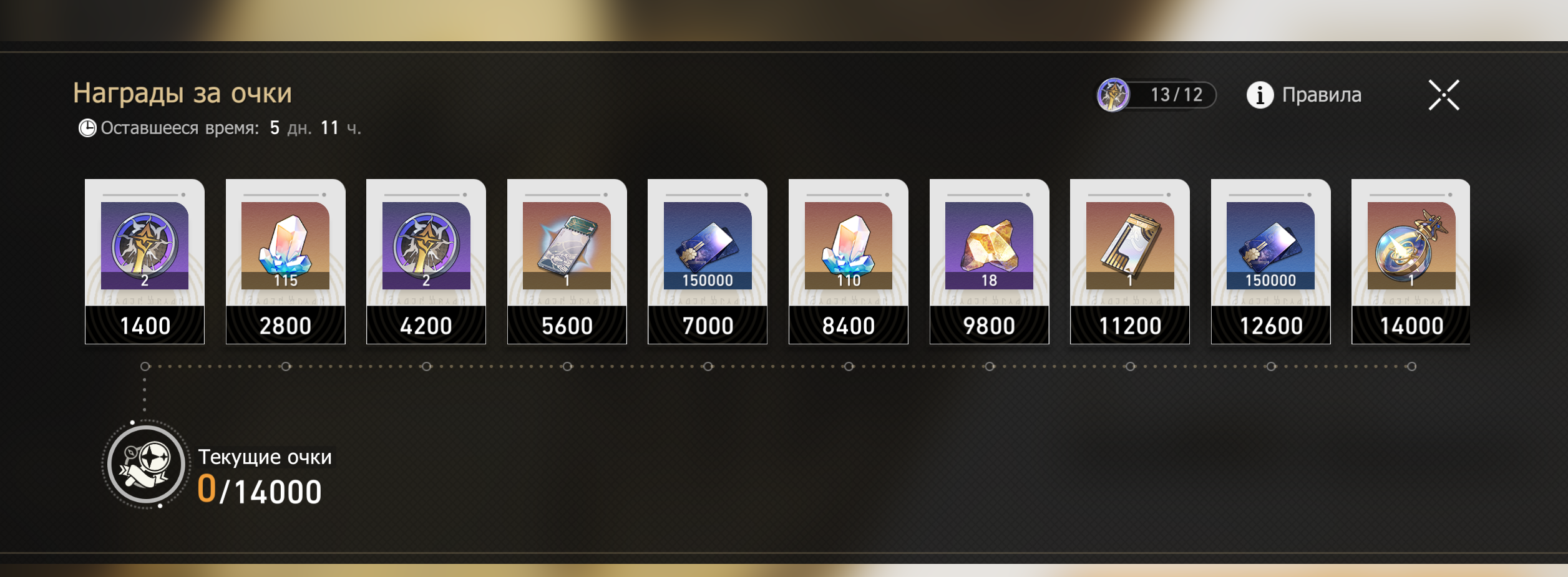This screenshot has width=1568, height=577.
Task: Click the progress marker under 7000
Action: [708, 367]
